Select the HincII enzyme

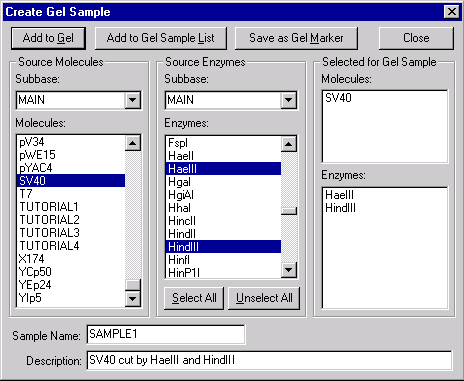pos(223,221)
